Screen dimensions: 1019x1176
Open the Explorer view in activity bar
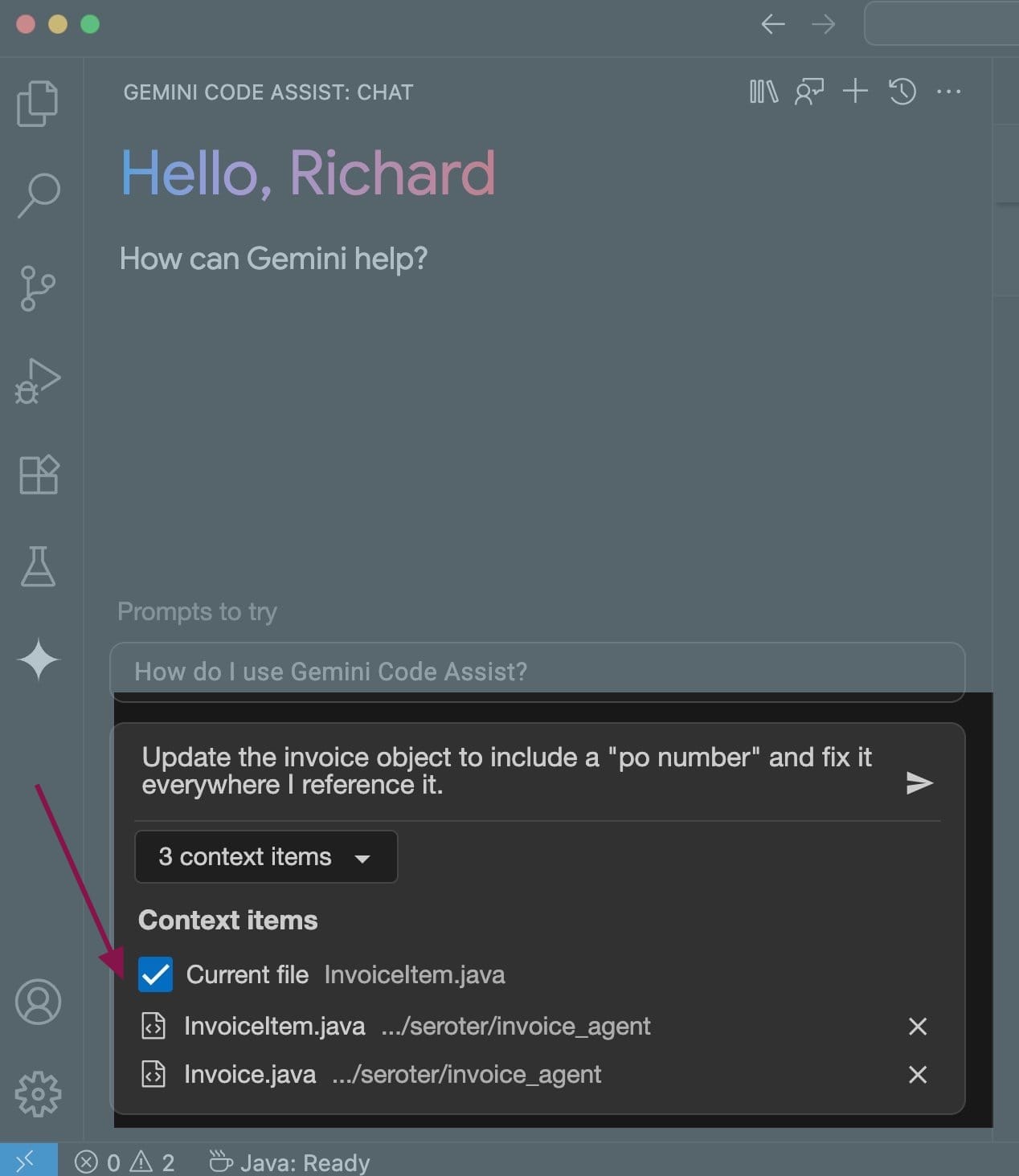(x=38, y=103)
